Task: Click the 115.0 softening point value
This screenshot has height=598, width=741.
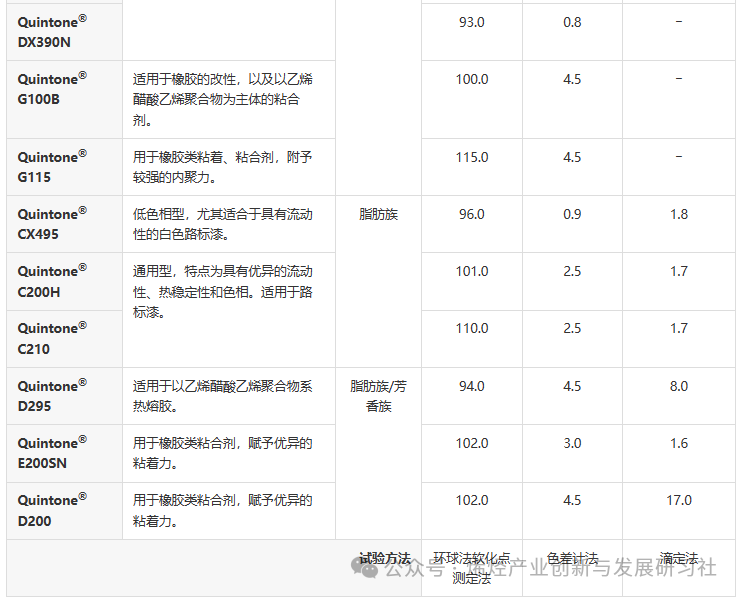Action: tap(472, 157)
